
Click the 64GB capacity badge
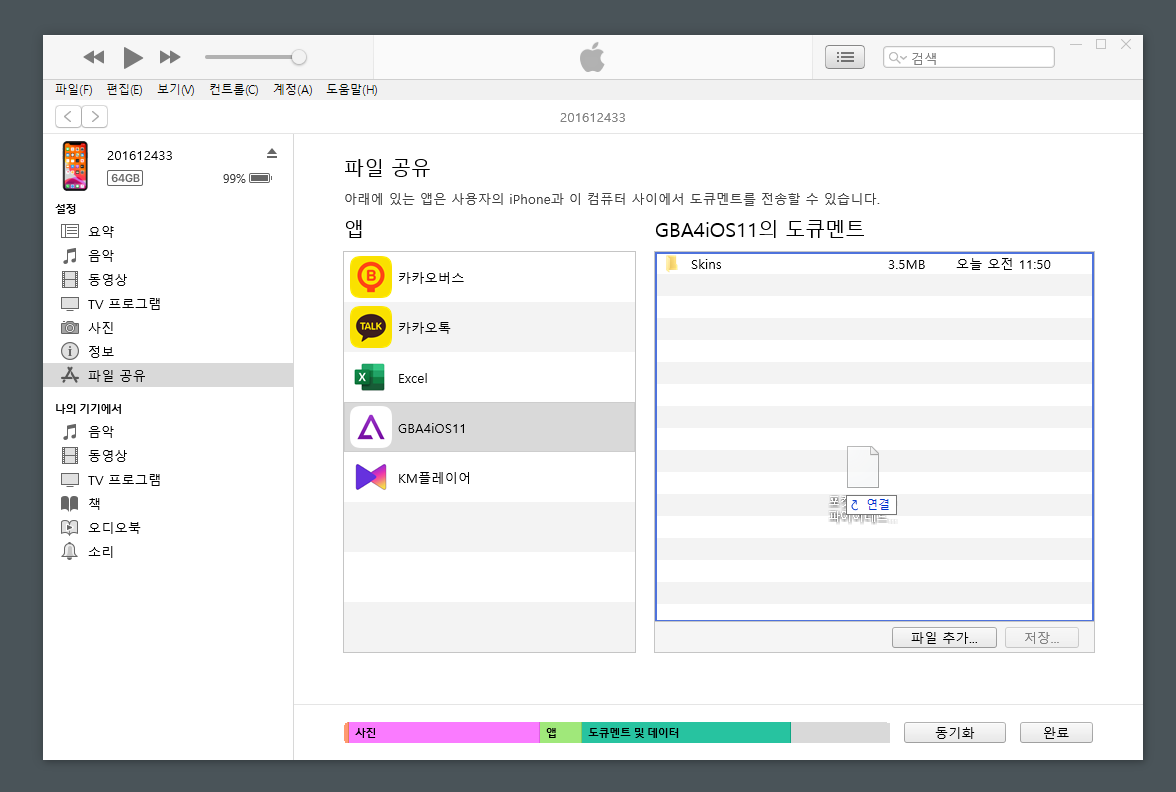(x=124, y=178)
